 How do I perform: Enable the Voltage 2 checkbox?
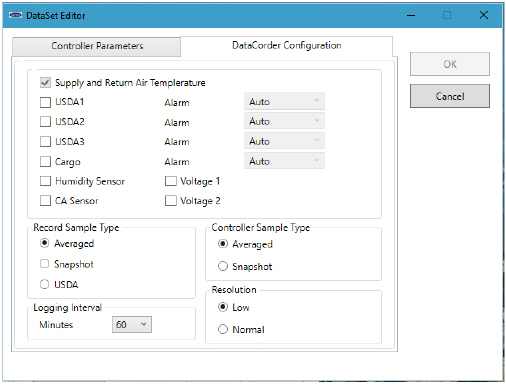click(171, 201)
